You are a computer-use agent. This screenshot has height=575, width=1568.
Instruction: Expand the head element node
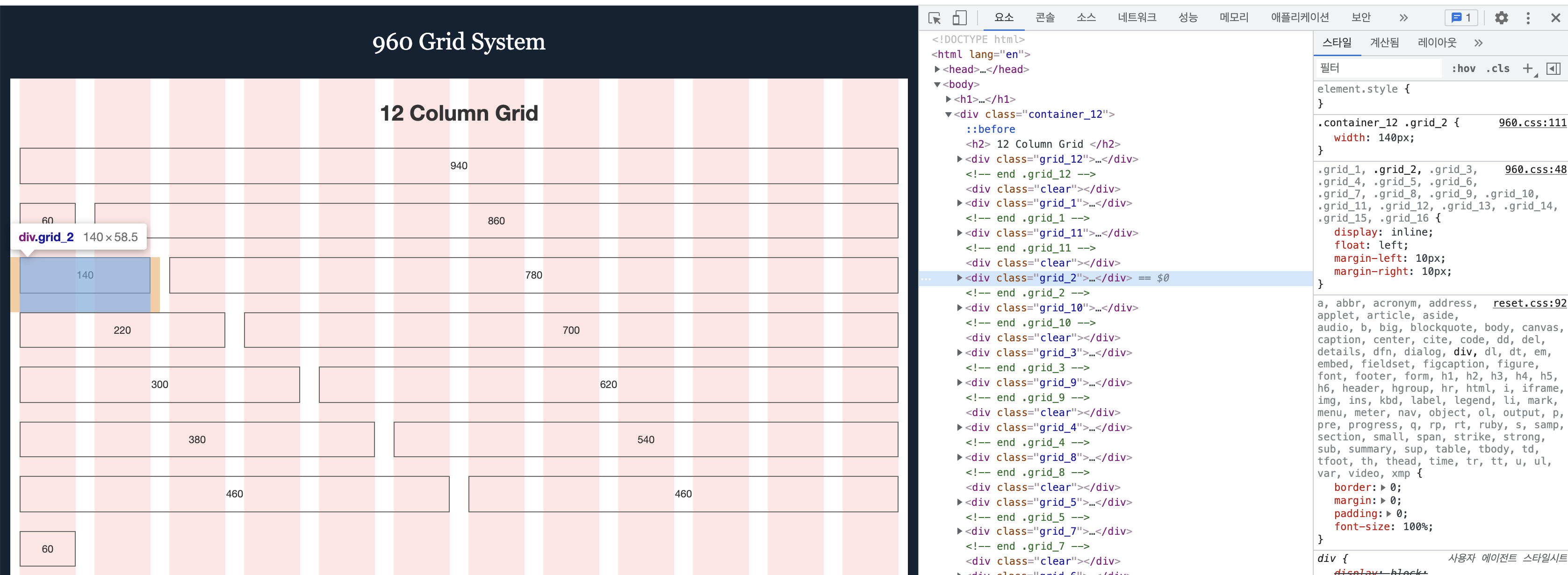(937, 69)
